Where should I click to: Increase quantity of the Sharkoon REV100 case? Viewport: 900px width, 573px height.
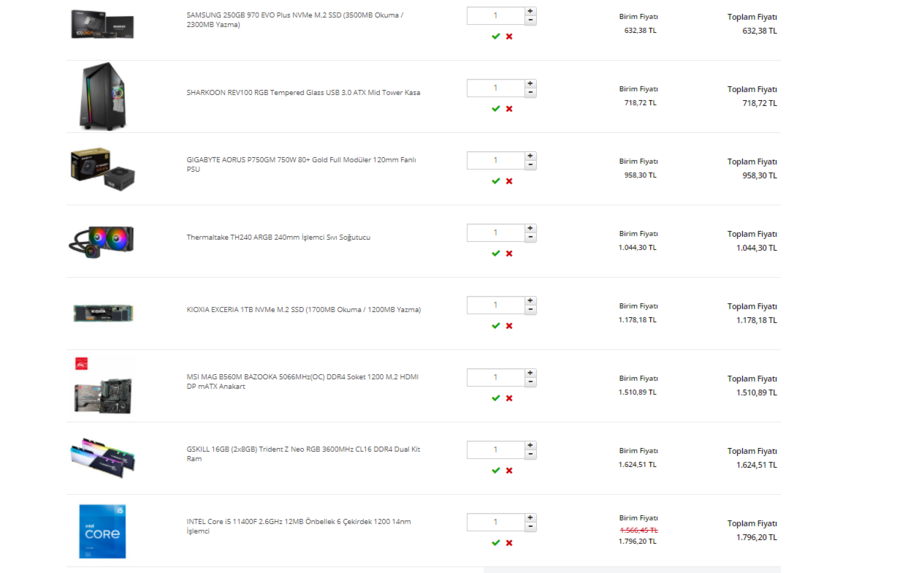[x=530, y=84]
